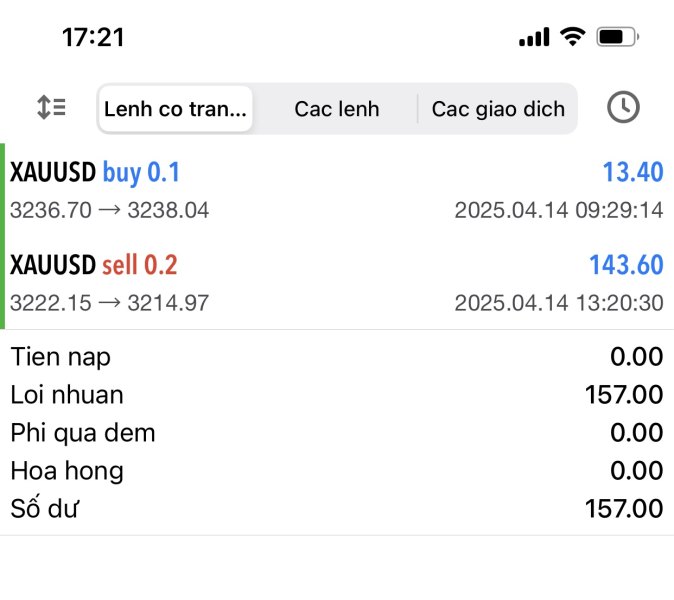The width and height of the screenshot is (674, 600).
Task: Select the 'Lenh co tran...' tab
Action: pos(175,109)
